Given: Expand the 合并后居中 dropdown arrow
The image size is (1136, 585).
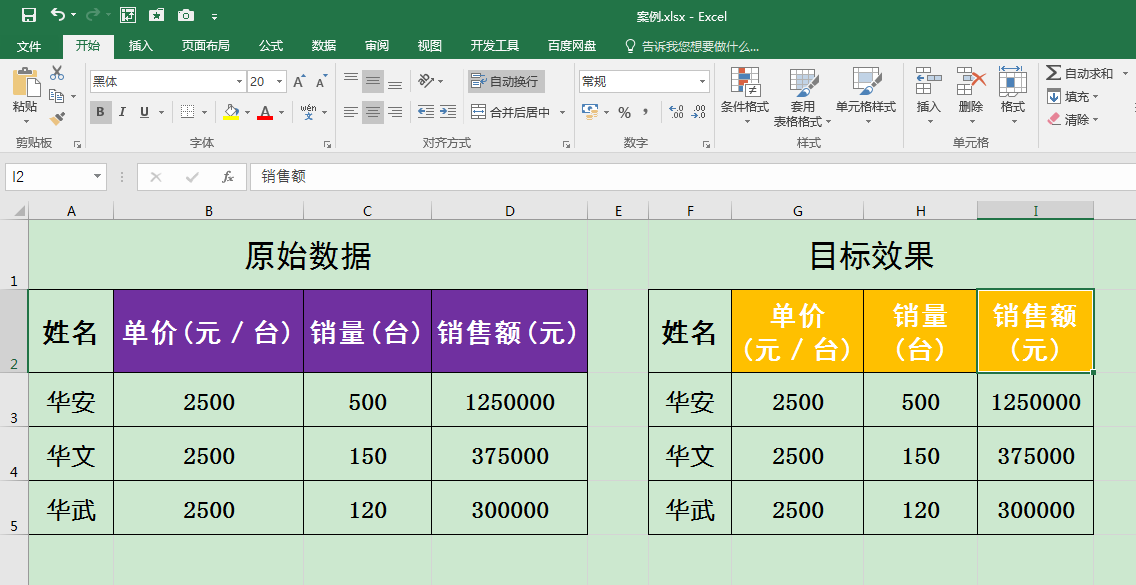Looking at the screenshot, I should (562, 112).
